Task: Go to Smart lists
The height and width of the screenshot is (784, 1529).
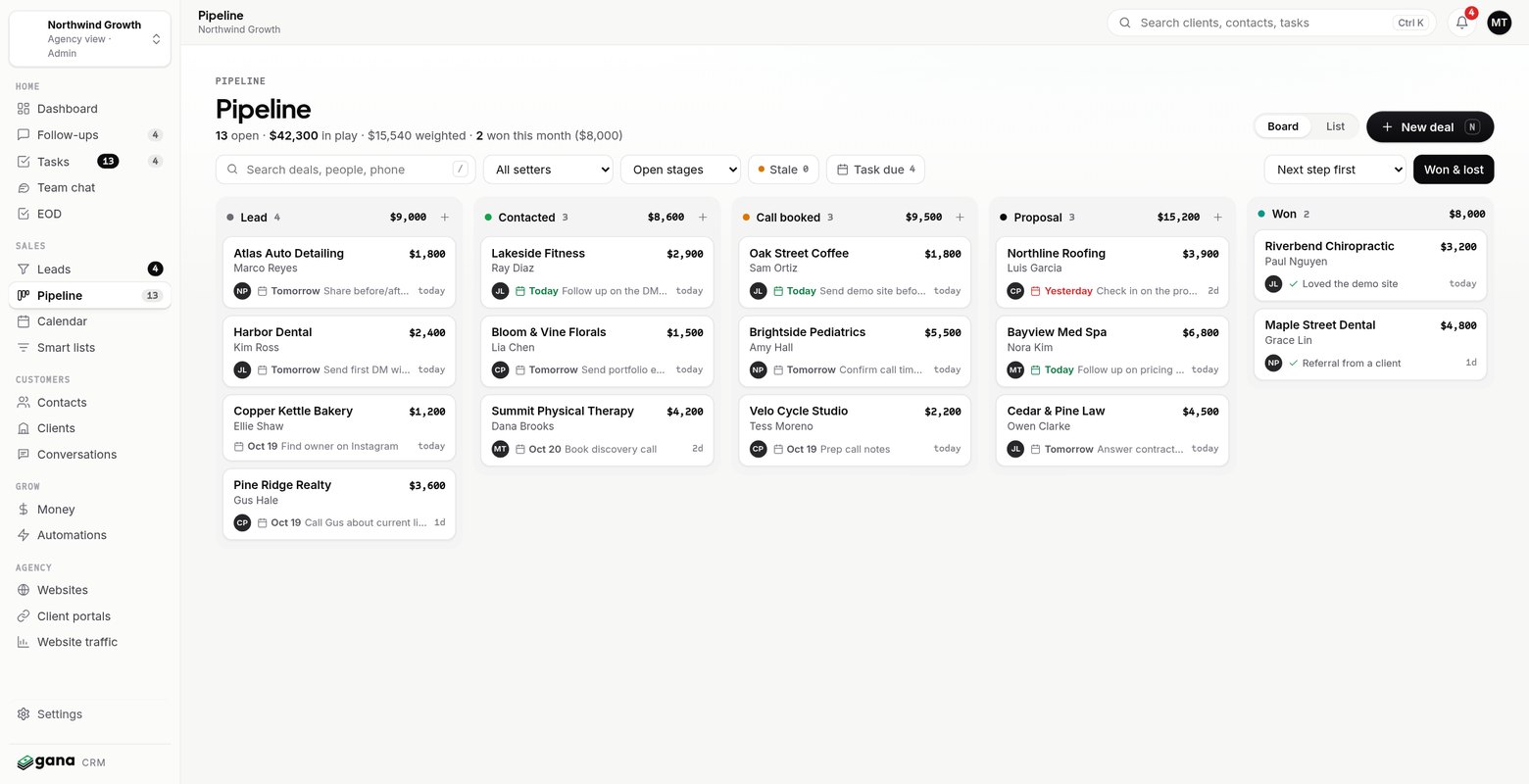Action: [90, 348]
